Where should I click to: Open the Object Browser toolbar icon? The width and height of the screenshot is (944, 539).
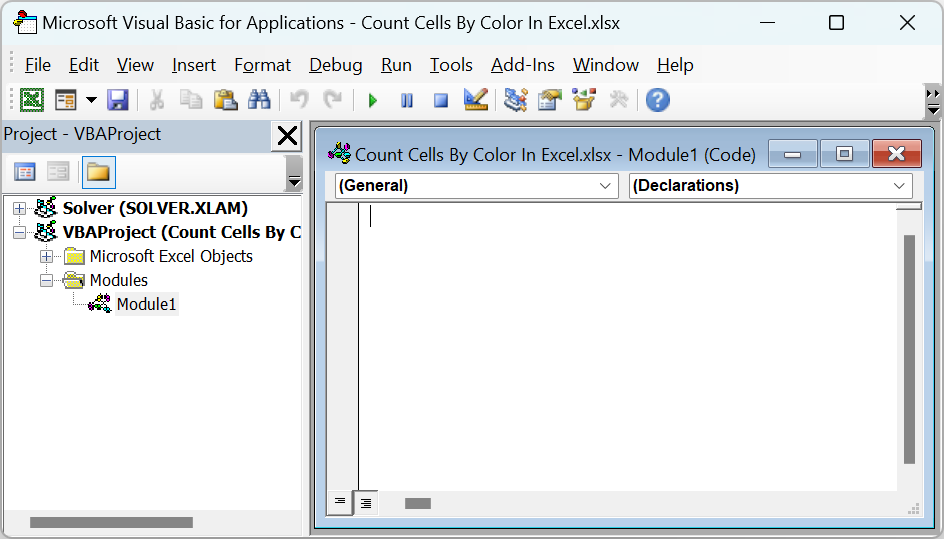click(584, 100)
